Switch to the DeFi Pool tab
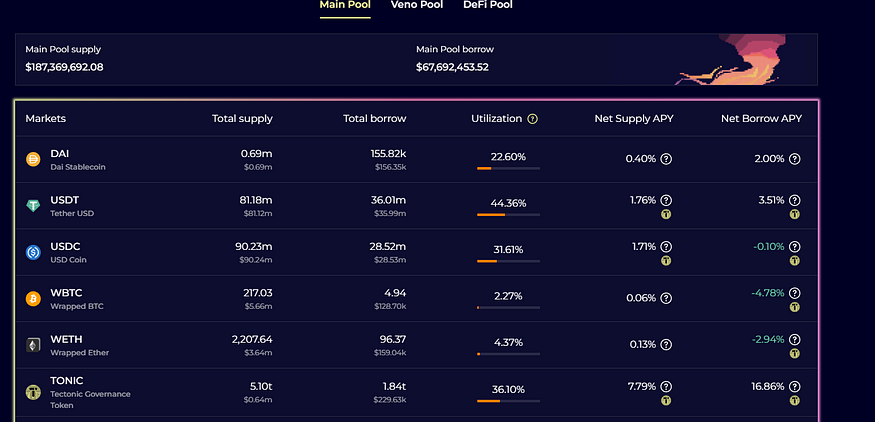 488,5
